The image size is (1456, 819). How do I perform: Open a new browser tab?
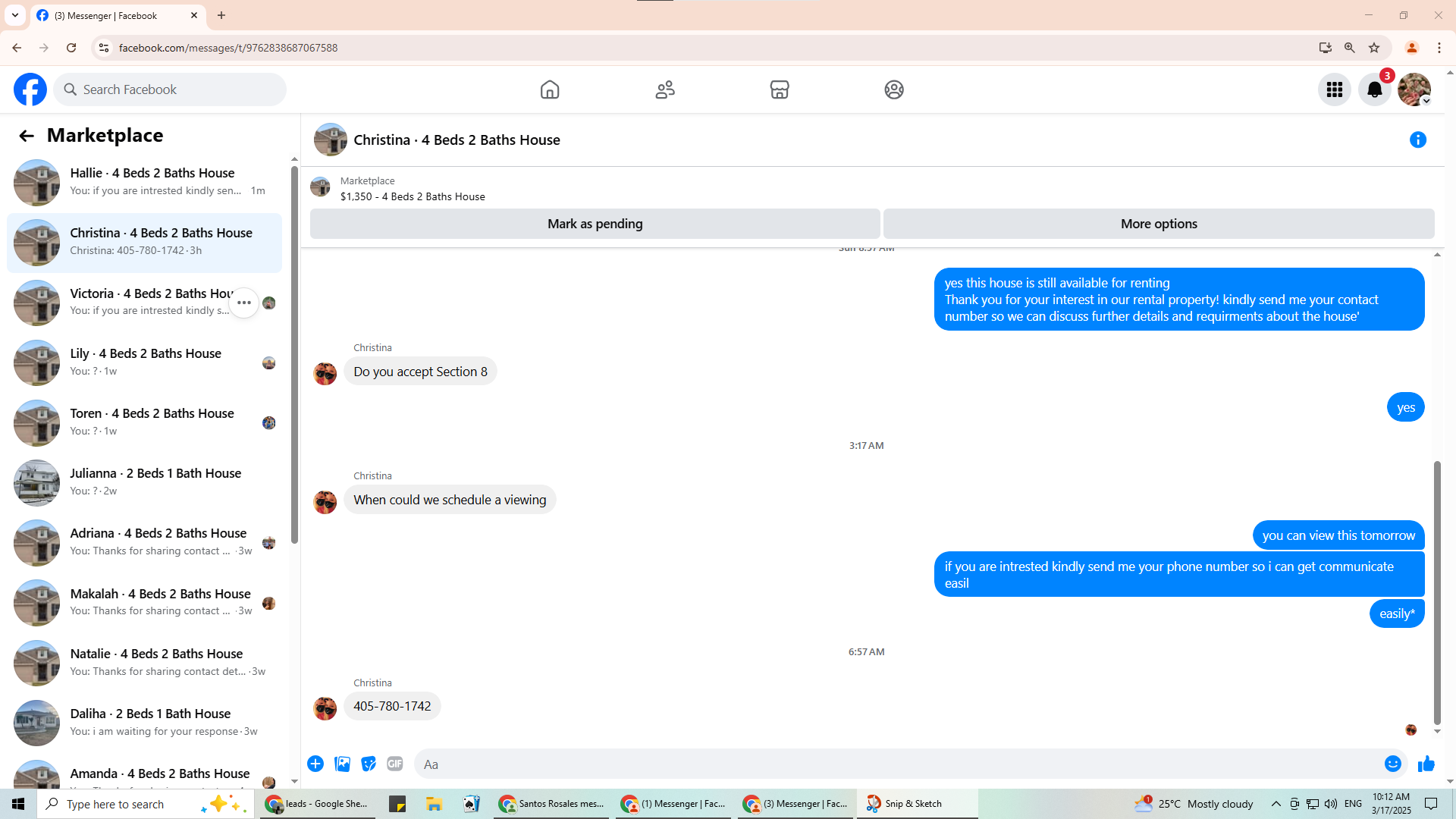221,15
